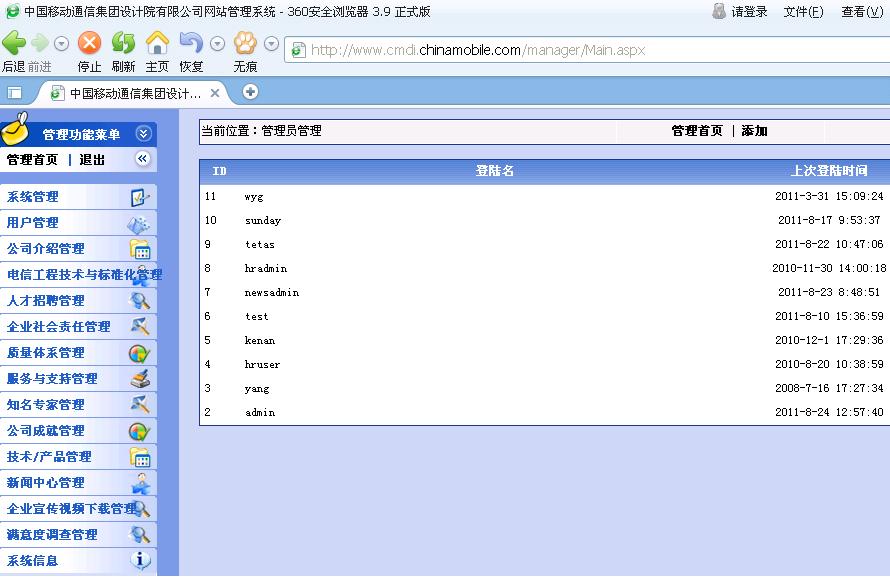Open the back/forward history dropdown arrow
This screenshot has width=890, height=580.
pos(61,44)
